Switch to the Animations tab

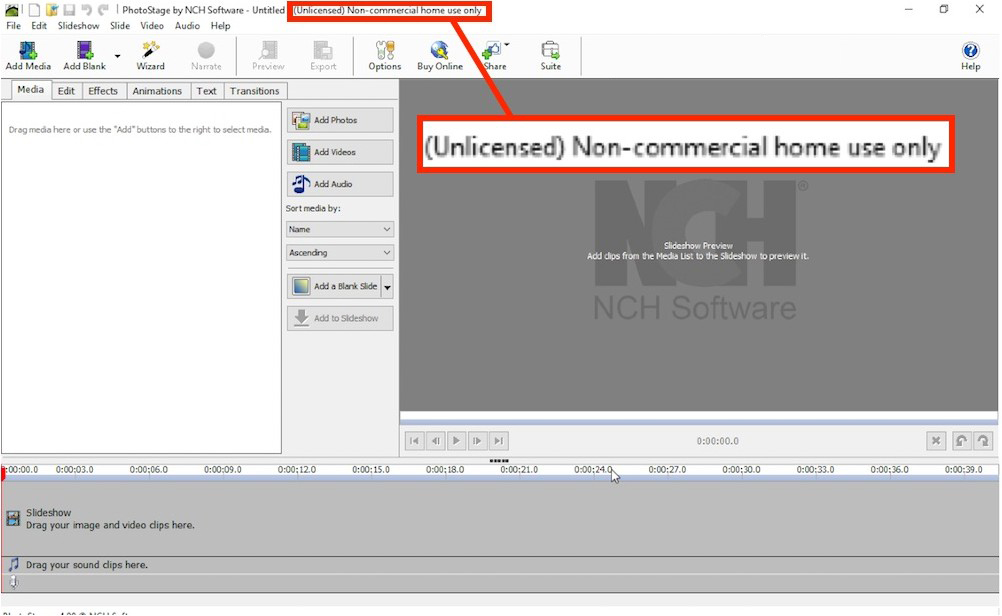(157, 91)
